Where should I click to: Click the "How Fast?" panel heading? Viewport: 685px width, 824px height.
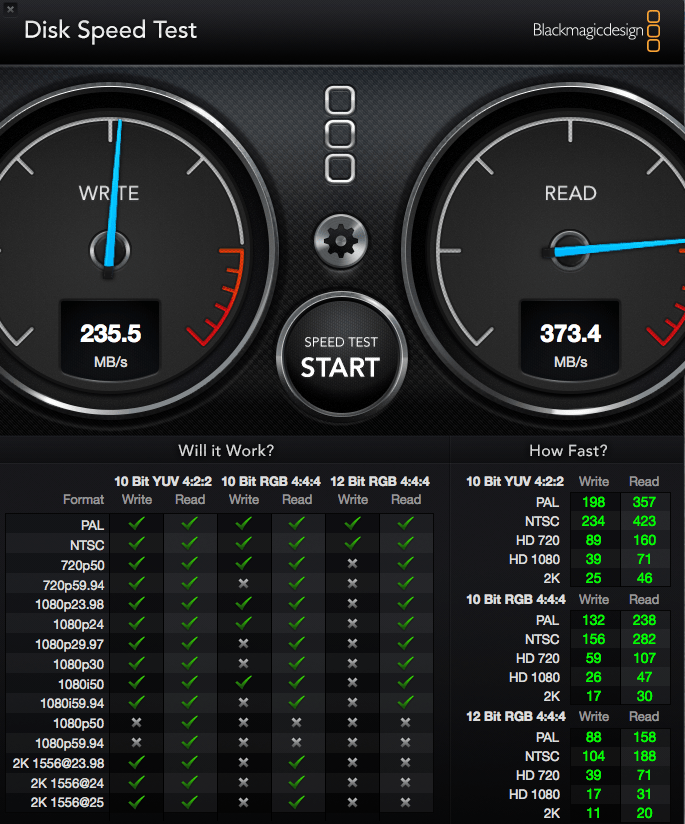567,451
